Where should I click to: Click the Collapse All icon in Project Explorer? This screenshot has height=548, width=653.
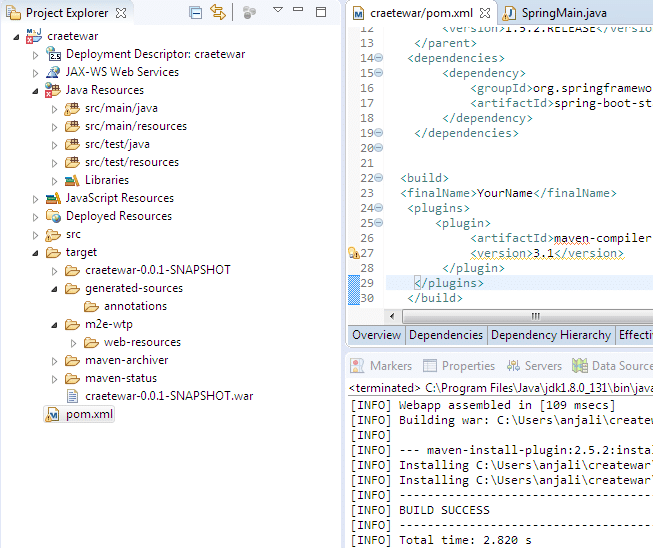196,13
